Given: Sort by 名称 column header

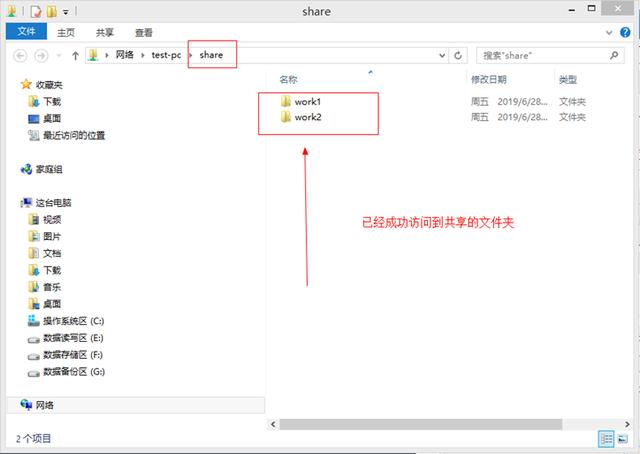Looking at the screenshot, I should (x=289, y=80).
